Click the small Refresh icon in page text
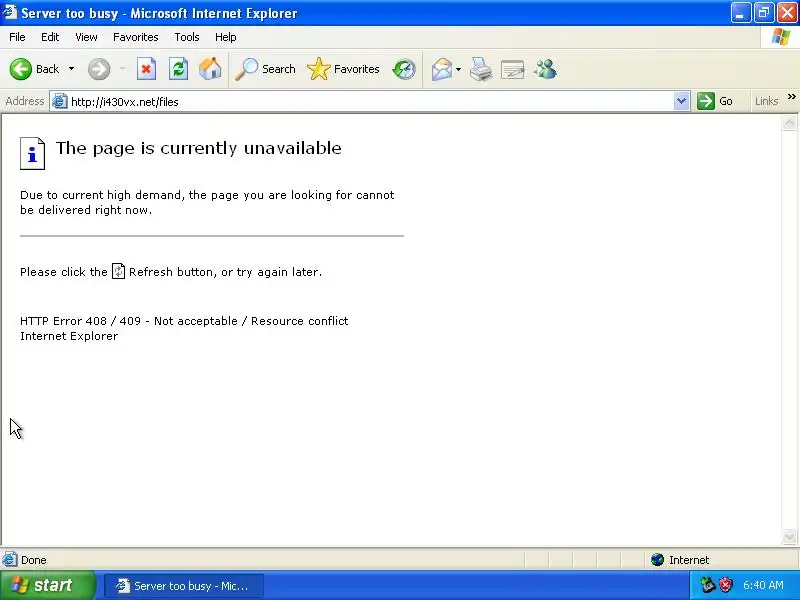800x600 pixels. point(118,271)
